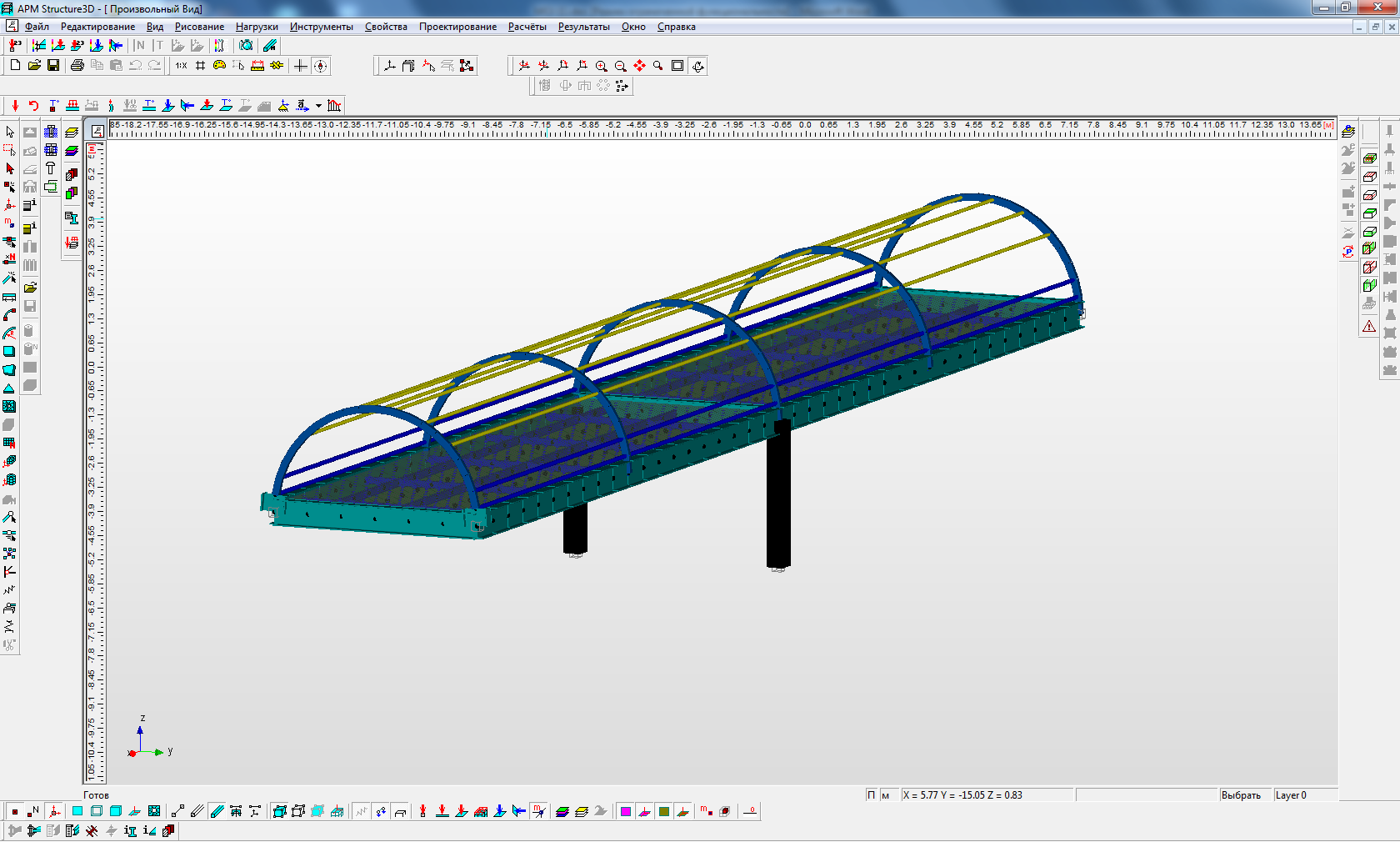Click the yellow layers icon at top of right panel
1400x842 pixels.
(1348, 132)
